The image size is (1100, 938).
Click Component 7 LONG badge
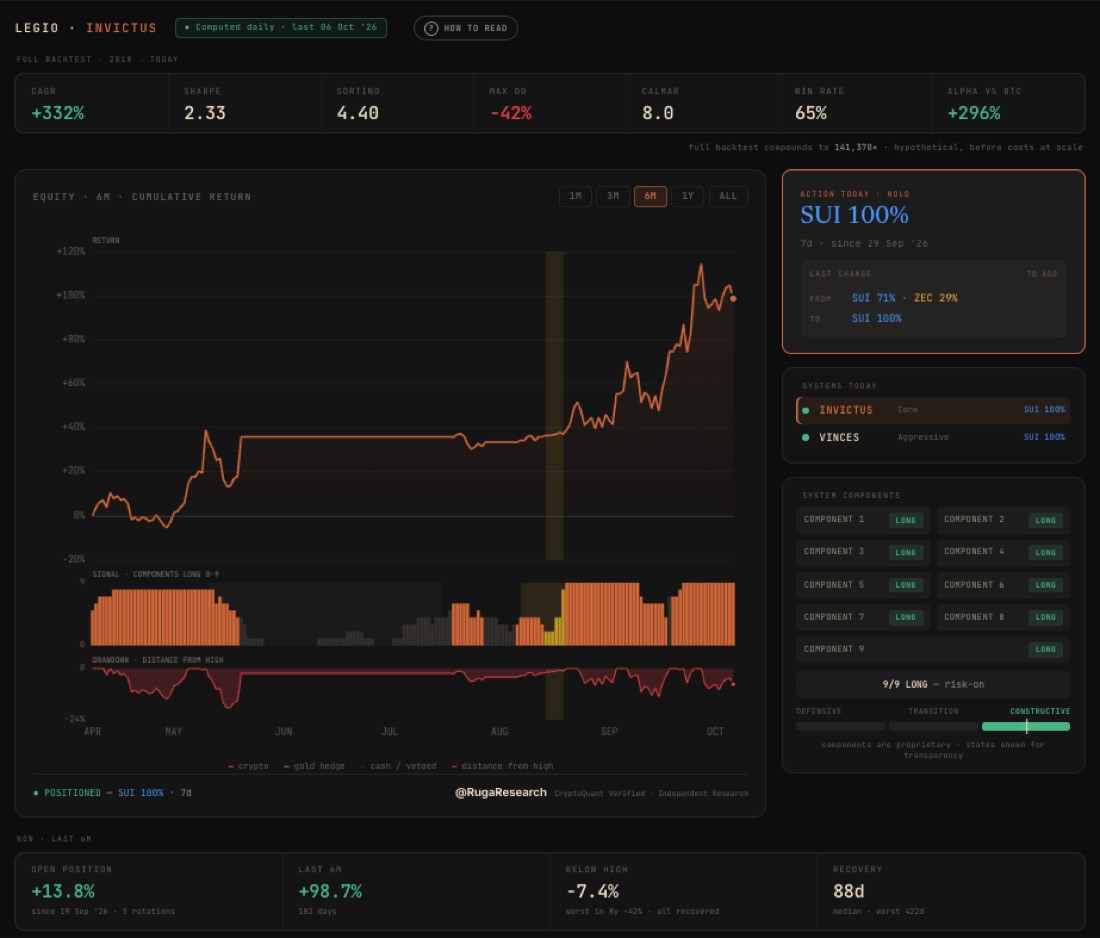click(x=905, y=617)
